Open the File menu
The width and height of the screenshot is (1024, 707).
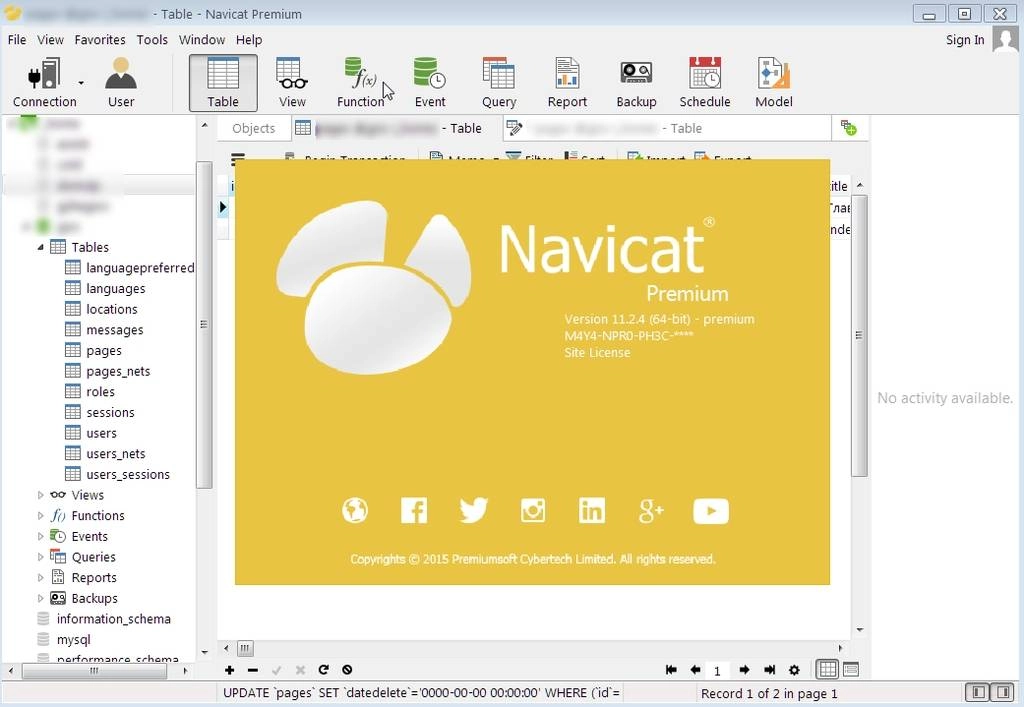[17, 40]
